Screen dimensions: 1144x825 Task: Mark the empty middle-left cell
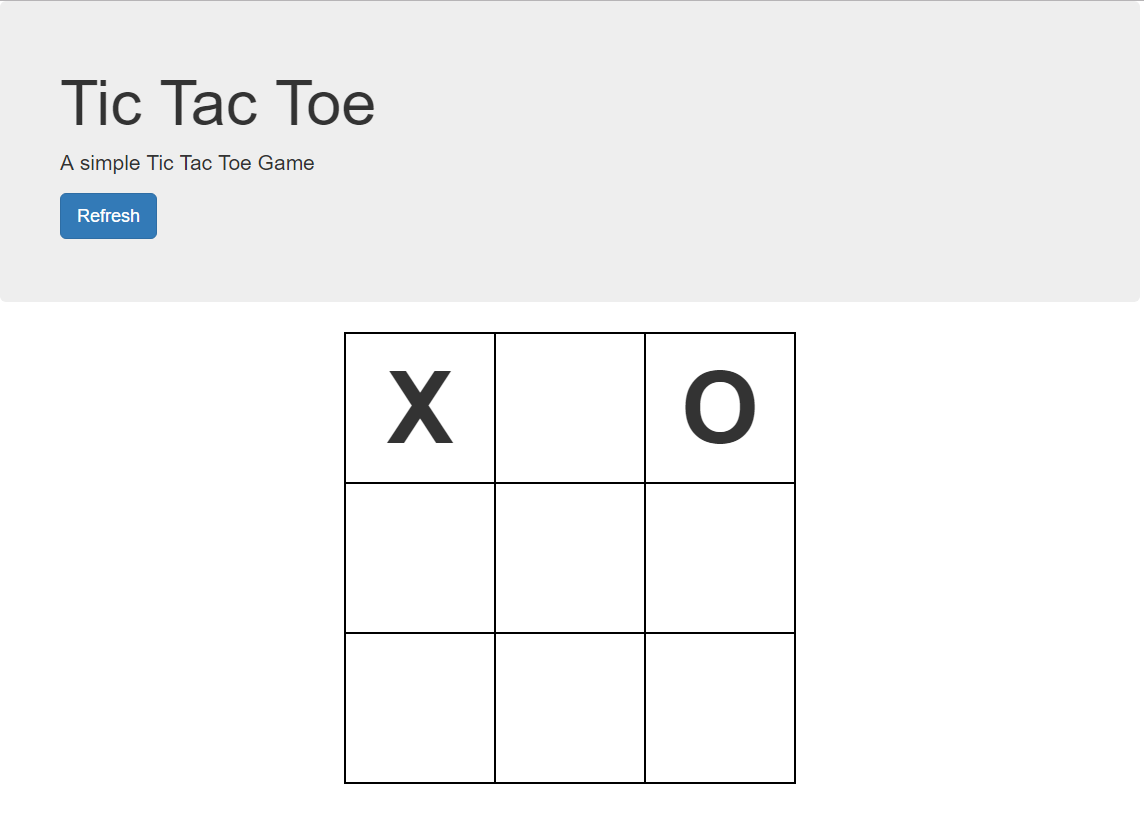pos(420,558)
